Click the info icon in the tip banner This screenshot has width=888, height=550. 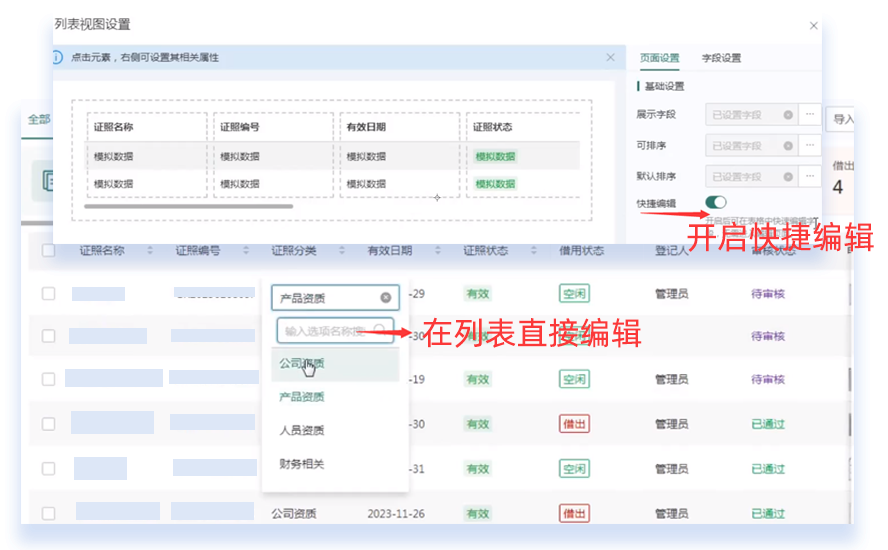tap(57, 58)
